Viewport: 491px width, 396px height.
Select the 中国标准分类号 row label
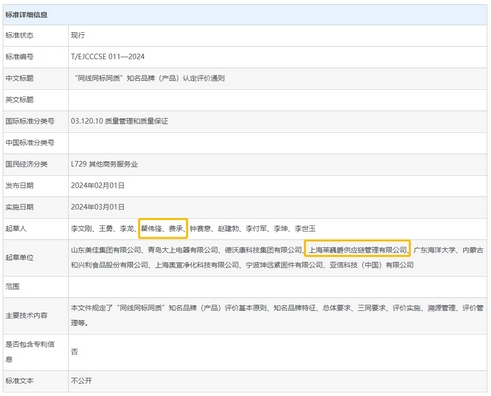pos(30,143)
